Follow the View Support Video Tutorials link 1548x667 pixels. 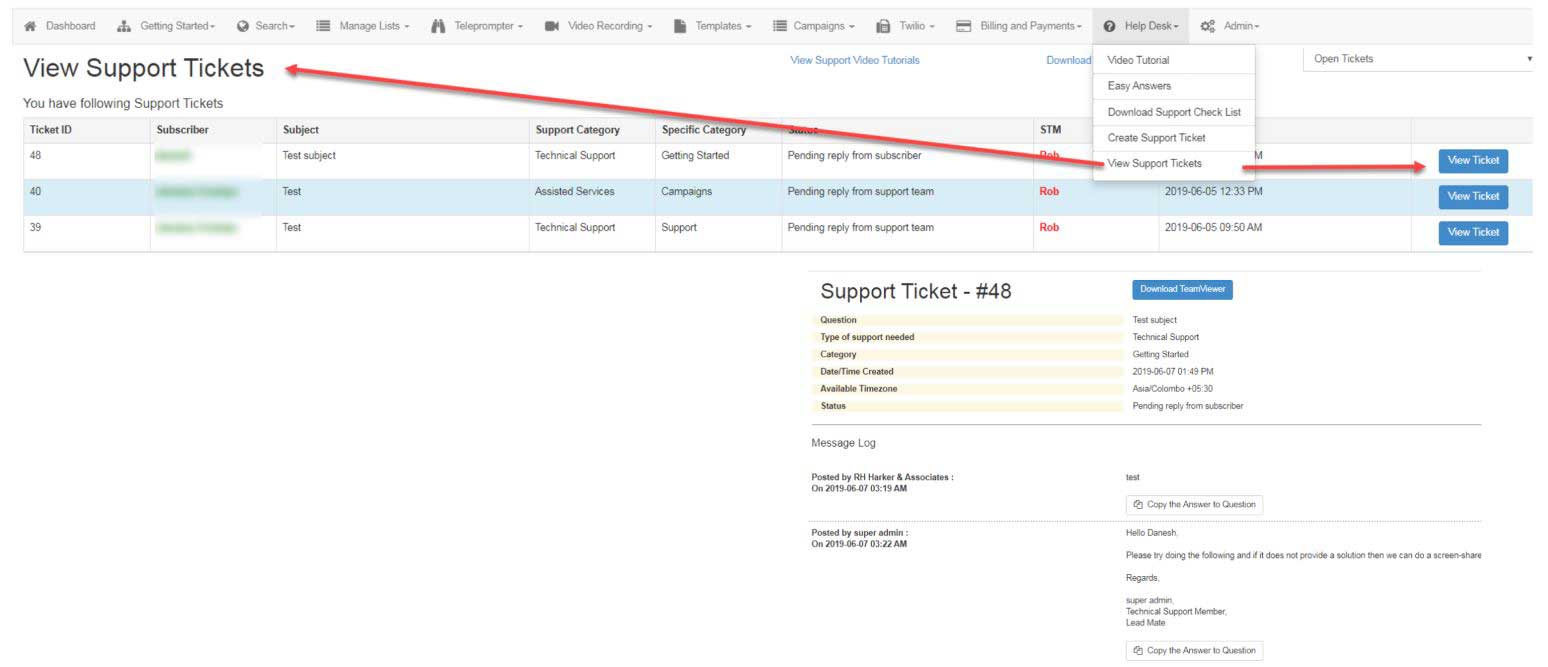tap(854, 60)
